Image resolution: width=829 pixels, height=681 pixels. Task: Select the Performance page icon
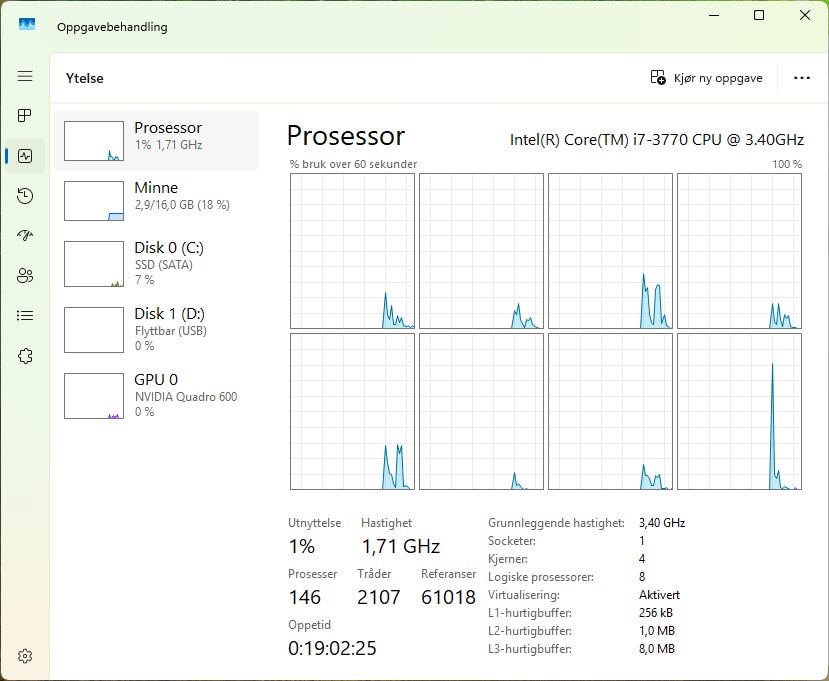(25, 156)
